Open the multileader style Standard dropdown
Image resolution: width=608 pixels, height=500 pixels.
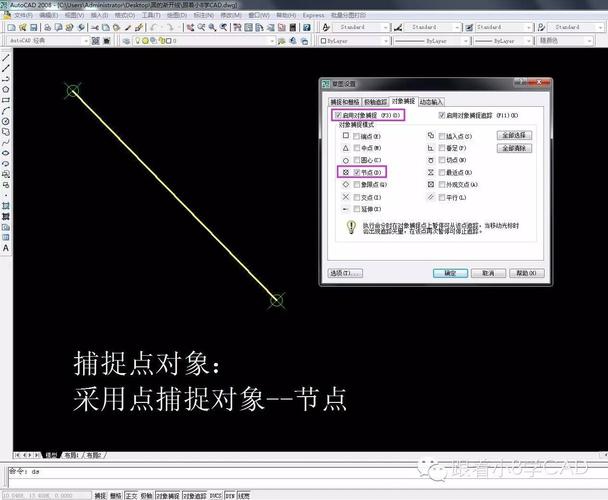click(x=576, y=28)
